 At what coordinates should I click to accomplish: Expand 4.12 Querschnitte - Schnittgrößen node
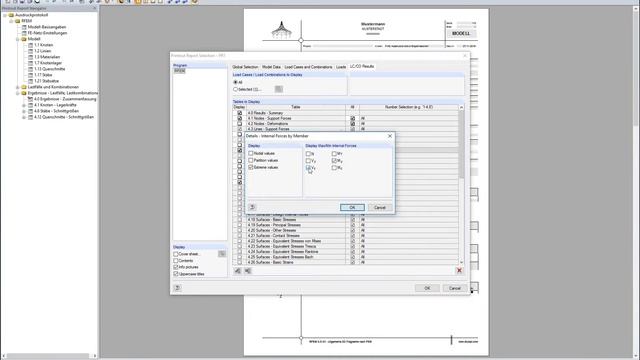[24, 117]
